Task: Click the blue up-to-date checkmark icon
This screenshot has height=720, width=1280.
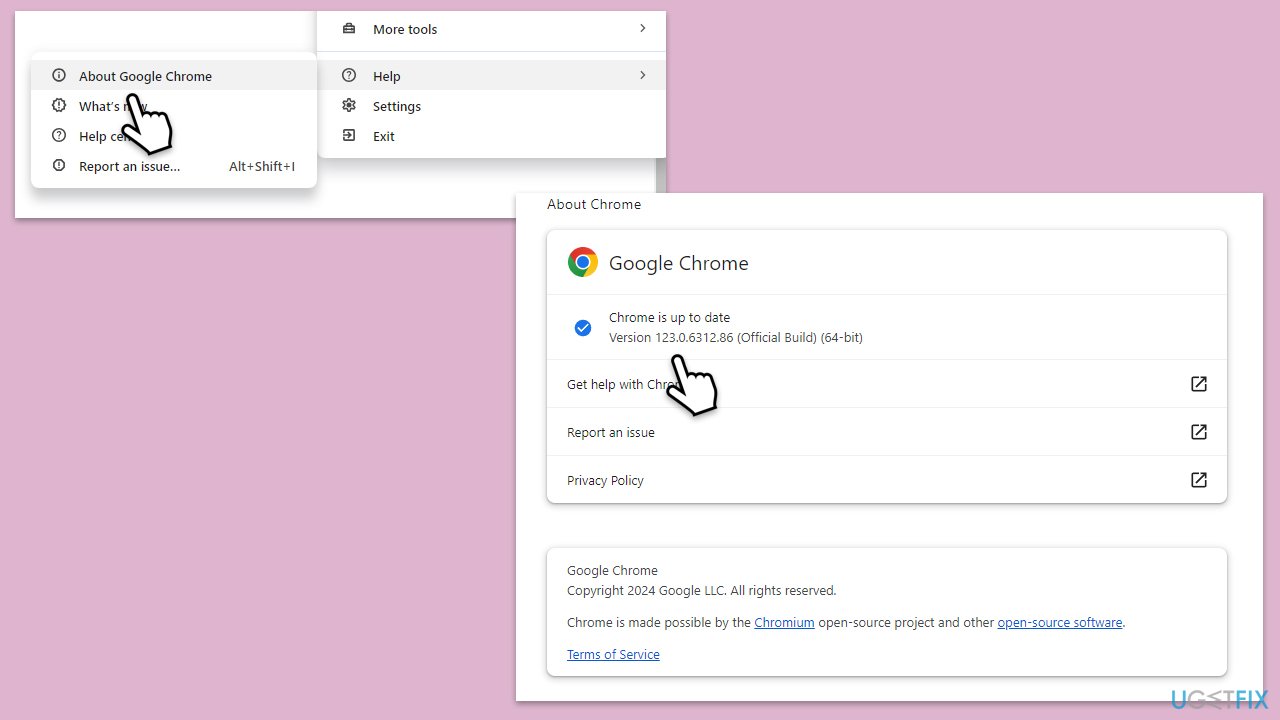Action: [583, 328]
